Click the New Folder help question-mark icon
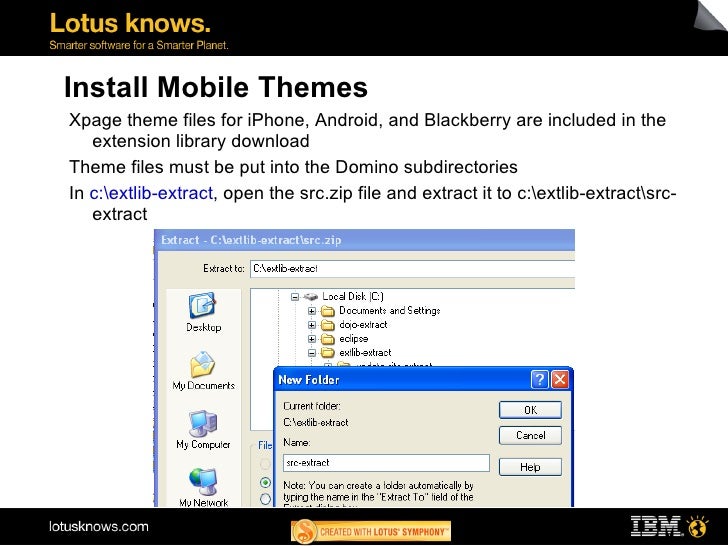 540,380
